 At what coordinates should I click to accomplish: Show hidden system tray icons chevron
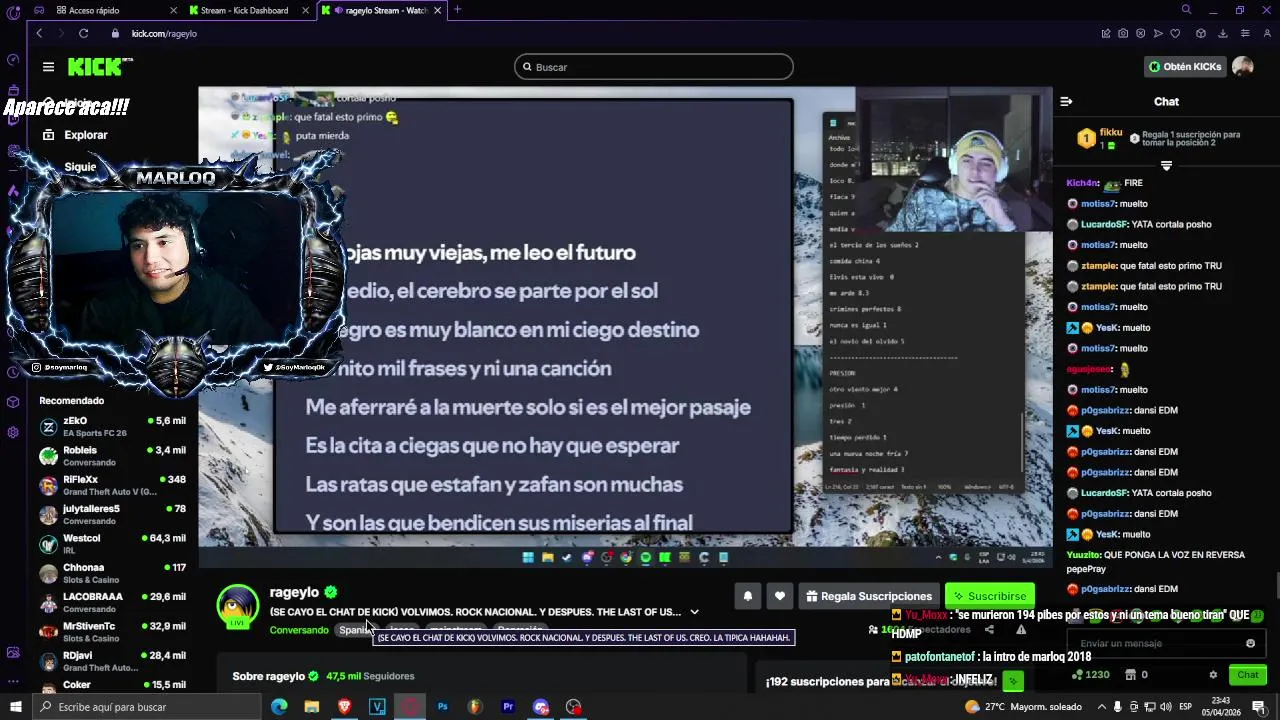click(1103, 707)
